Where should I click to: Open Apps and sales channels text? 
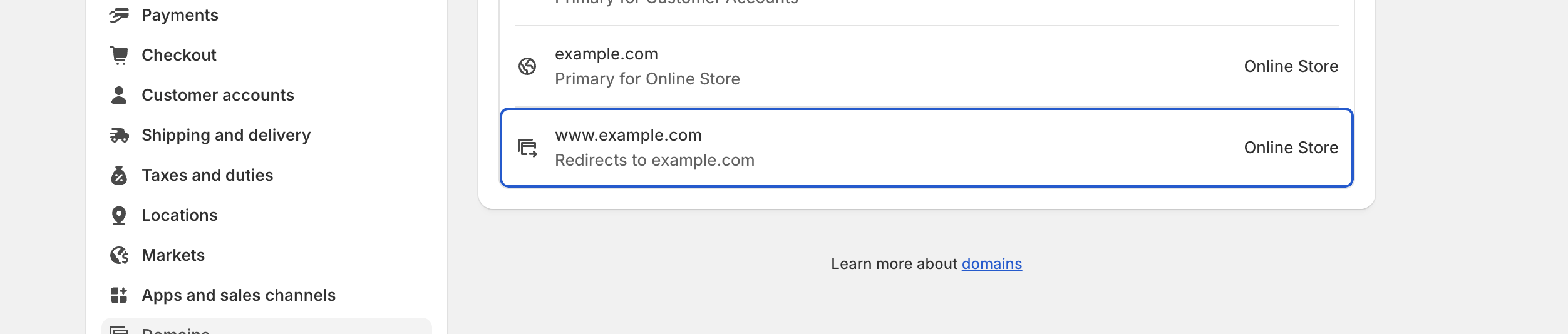click(x=239, y=295)
